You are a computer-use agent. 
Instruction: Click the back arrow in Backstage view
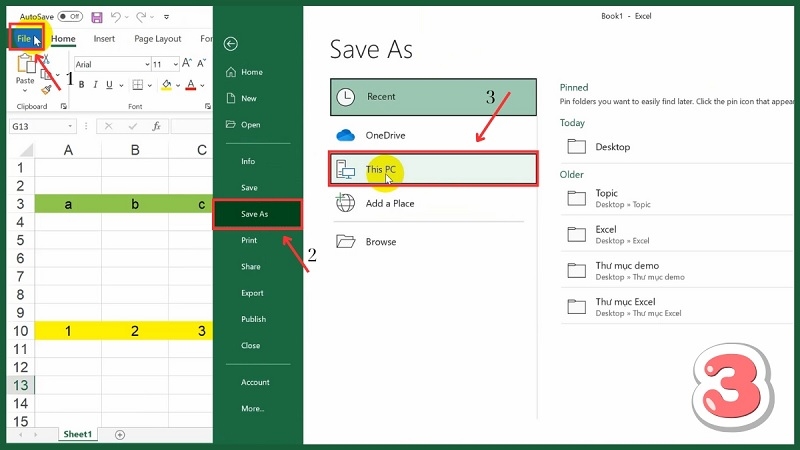pyautogui.click(x=231, y=44)
